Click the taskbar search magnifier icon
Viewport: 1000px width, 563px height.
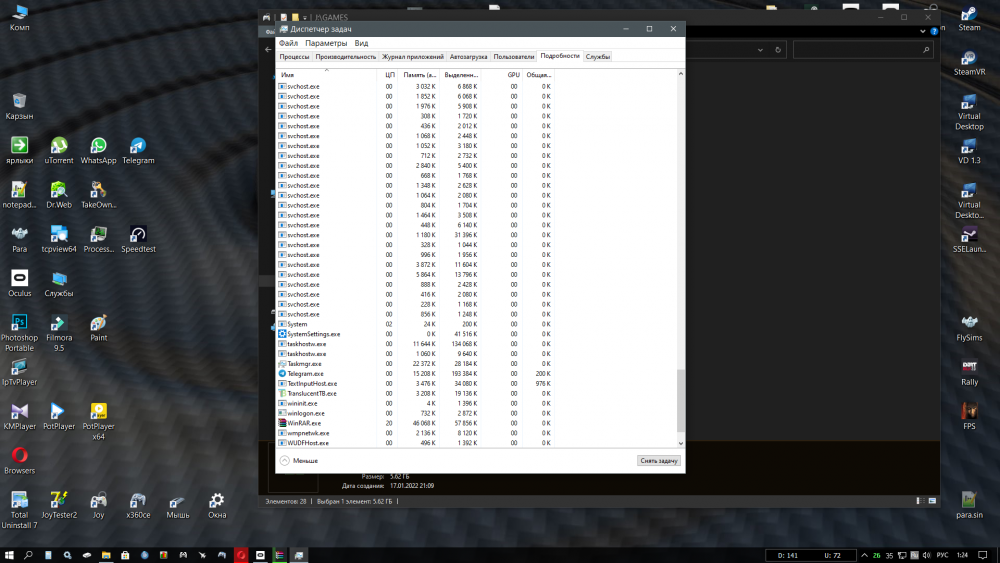pos(28,555)
